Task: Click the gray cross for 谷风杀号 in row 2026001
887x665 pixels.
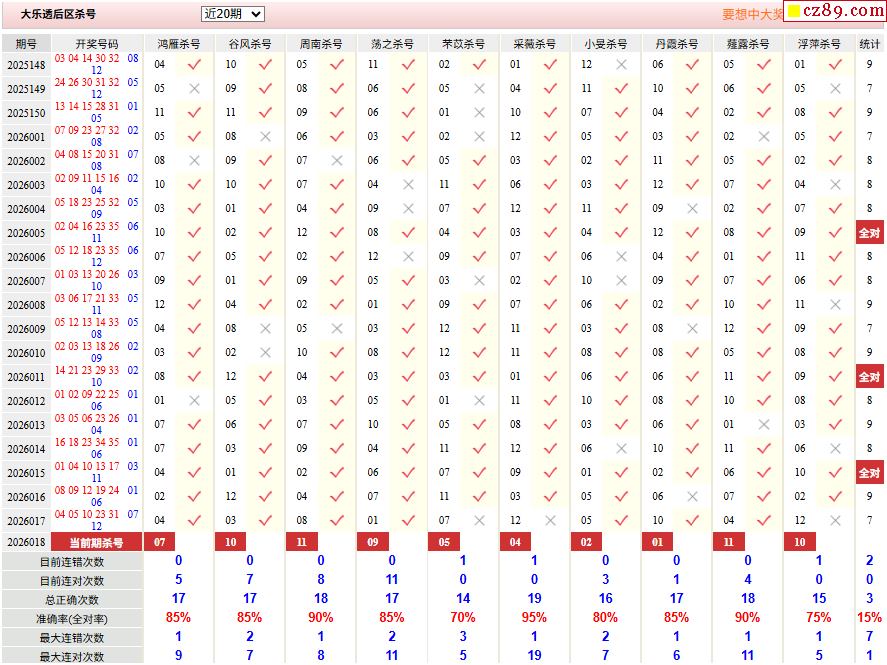Action: 265,136
